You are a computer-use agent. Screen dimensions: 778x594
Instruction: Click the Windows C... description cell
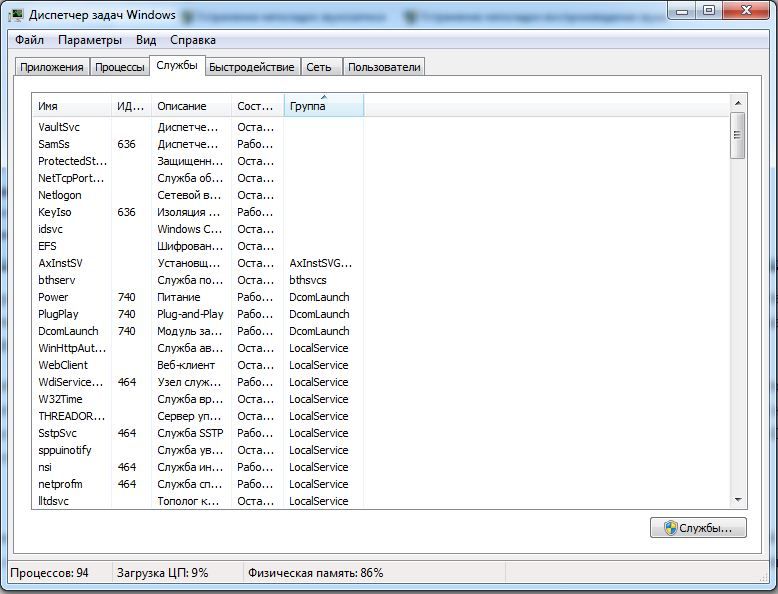pyautogui.click(x=190, y=229)
